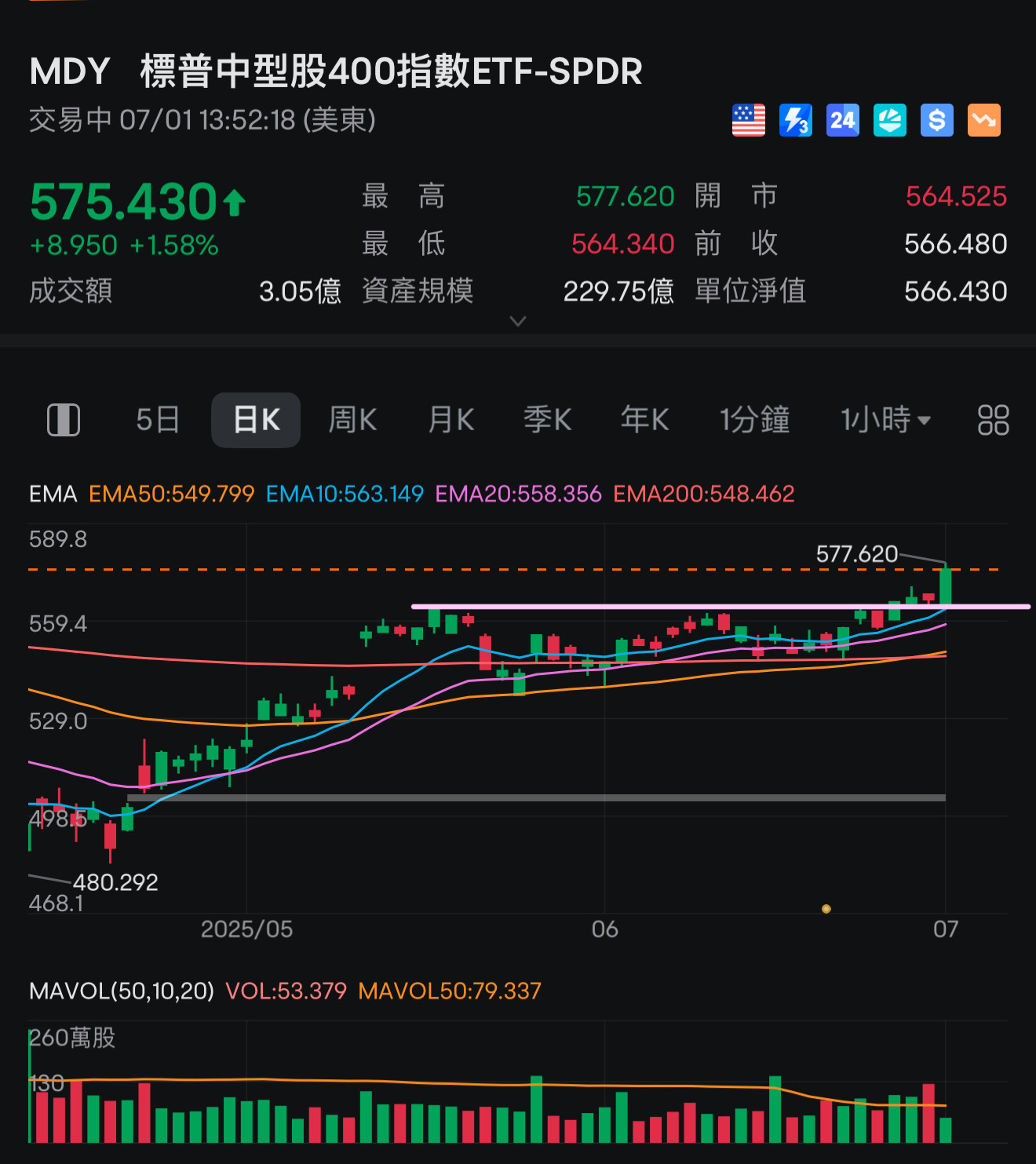Tap the tallest green volume bar in June

775,1109
